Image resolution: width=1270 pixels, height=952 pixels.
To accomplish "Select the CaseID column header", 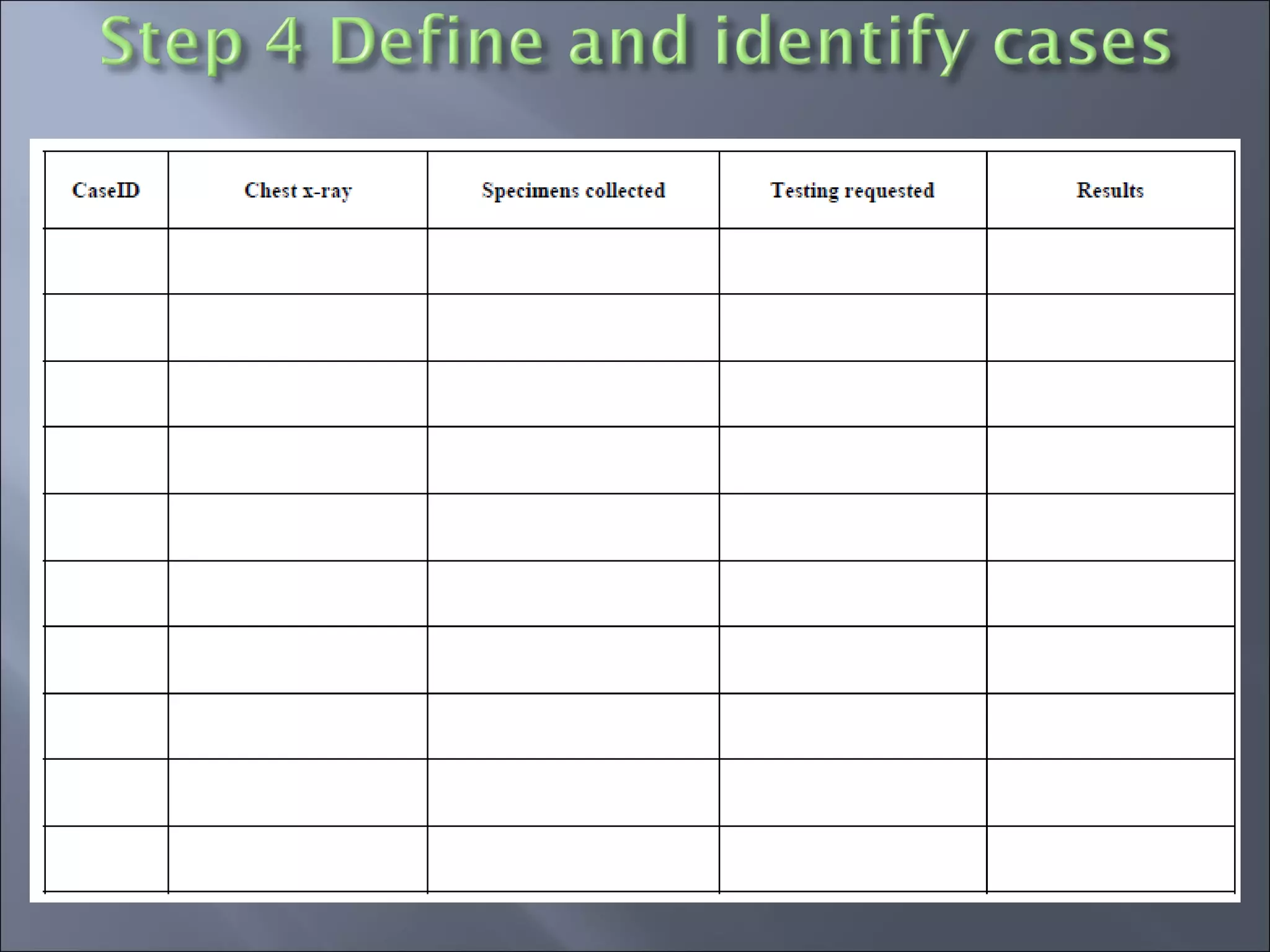I will (106, 190).
